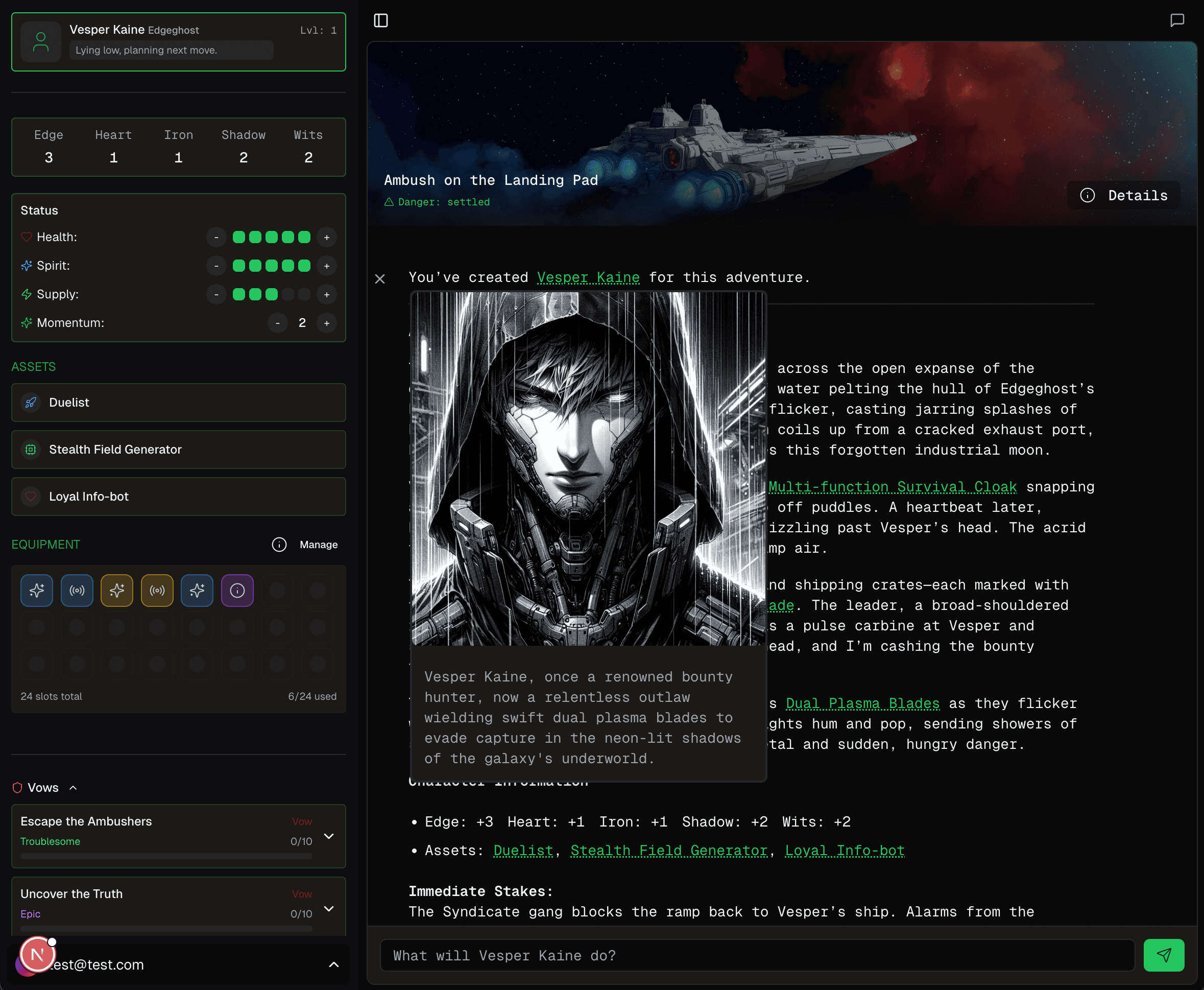Click the Dual Plasma Blades link
This screenshot has width=1204, height=990.
point(862,703)
